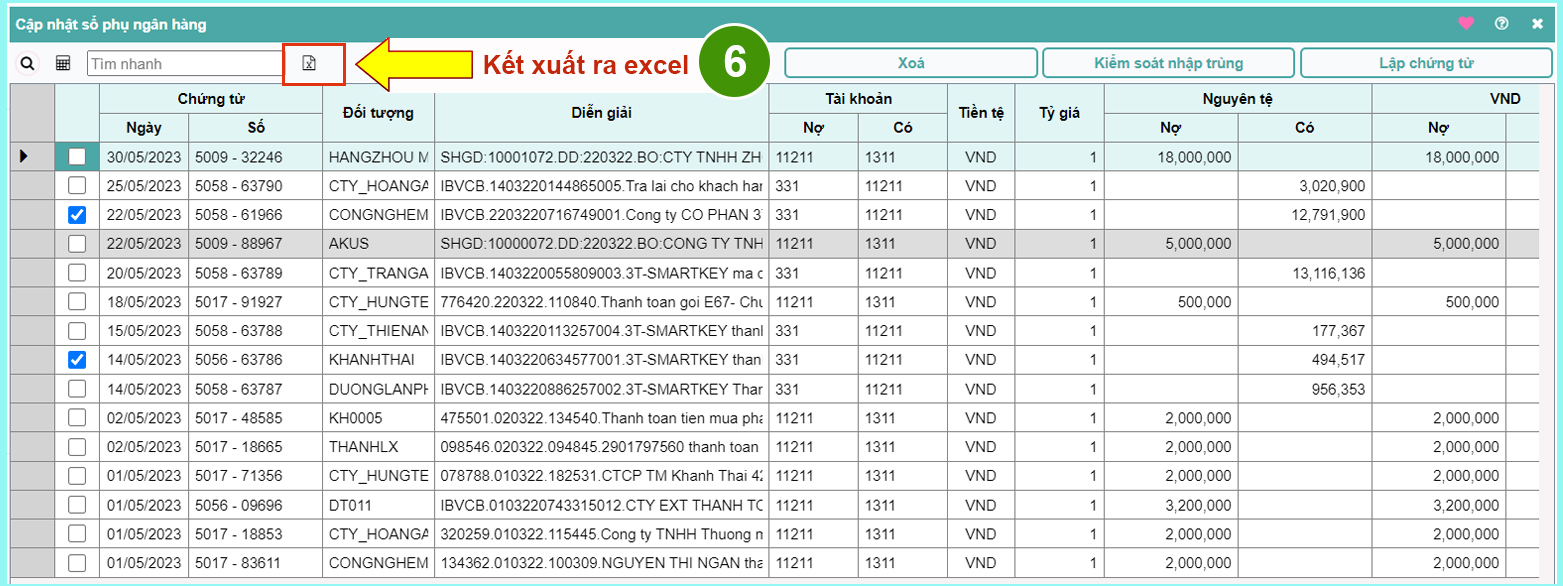Open the help question mark icon
The height and width of the screenshot is (586, 1563).
point(1501,23)
